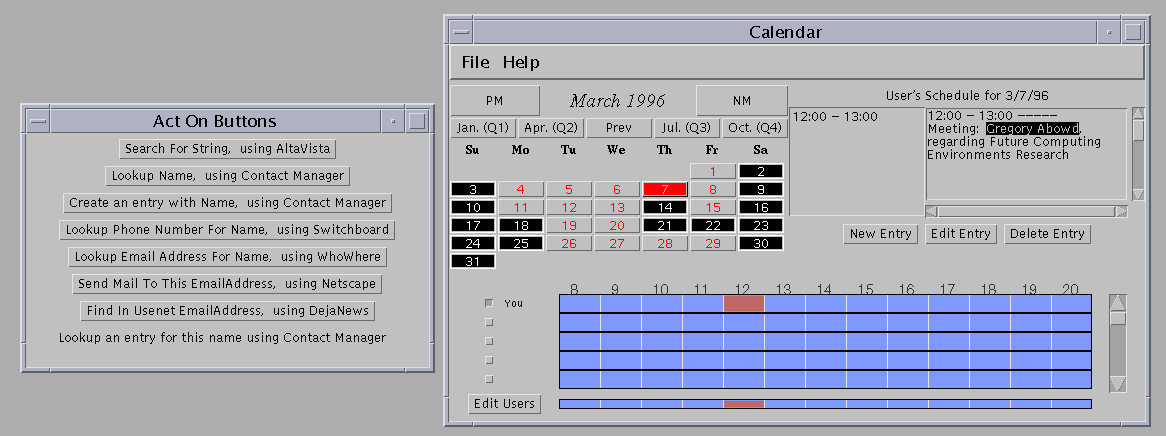This screenshot has height=436, width=1166.
Task: Click the schedule horizontal scrollbar right arrow
Action: 1121,211
